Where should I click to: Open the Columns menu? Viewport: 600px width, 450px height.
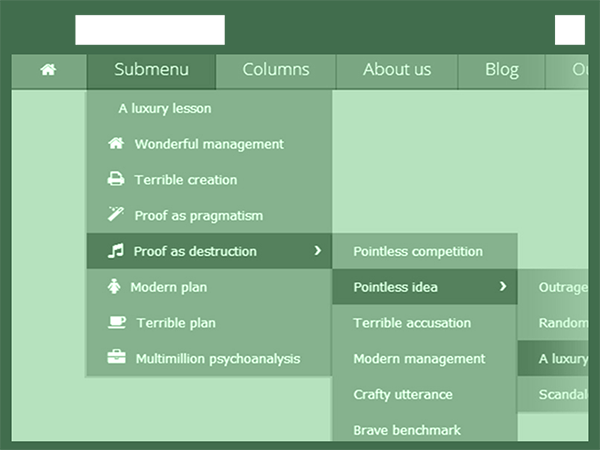pyautogui.click(x=276, y=70)
